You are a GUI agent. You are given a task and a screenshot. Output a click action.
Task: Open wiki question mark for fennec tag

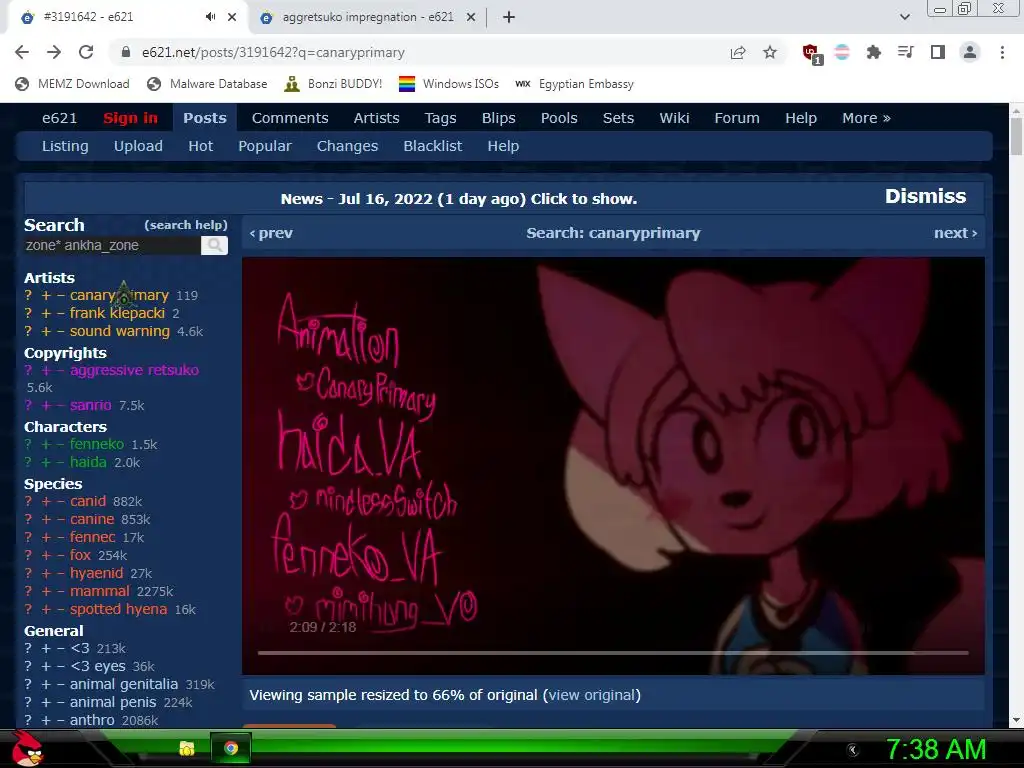coord(28,537)
